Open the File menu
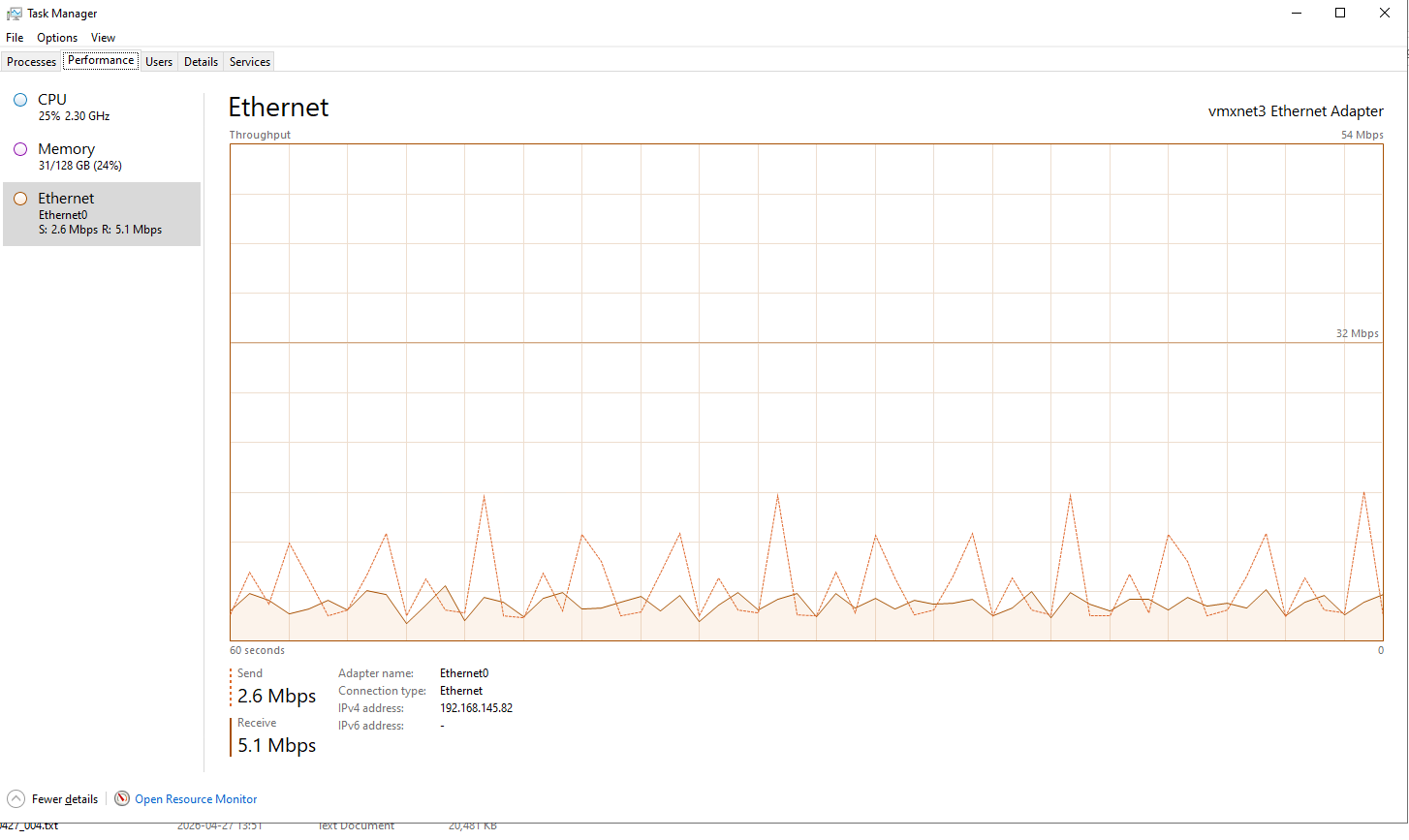Viewport: 1409px width, 840px height. pyautogui.click(x=15, y=38)
